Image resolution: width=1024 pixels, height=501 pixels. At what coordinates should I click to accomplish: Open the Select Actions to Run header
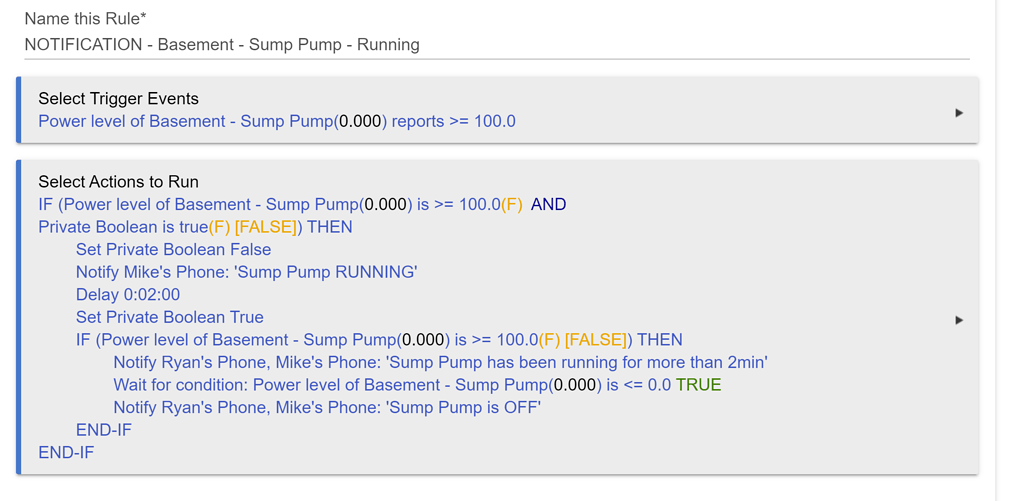[118, 182]
